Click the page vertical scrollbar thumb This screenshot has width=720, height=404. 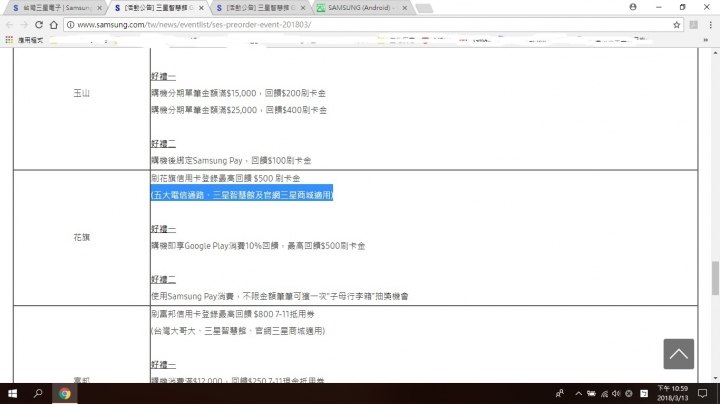point(715,278)
